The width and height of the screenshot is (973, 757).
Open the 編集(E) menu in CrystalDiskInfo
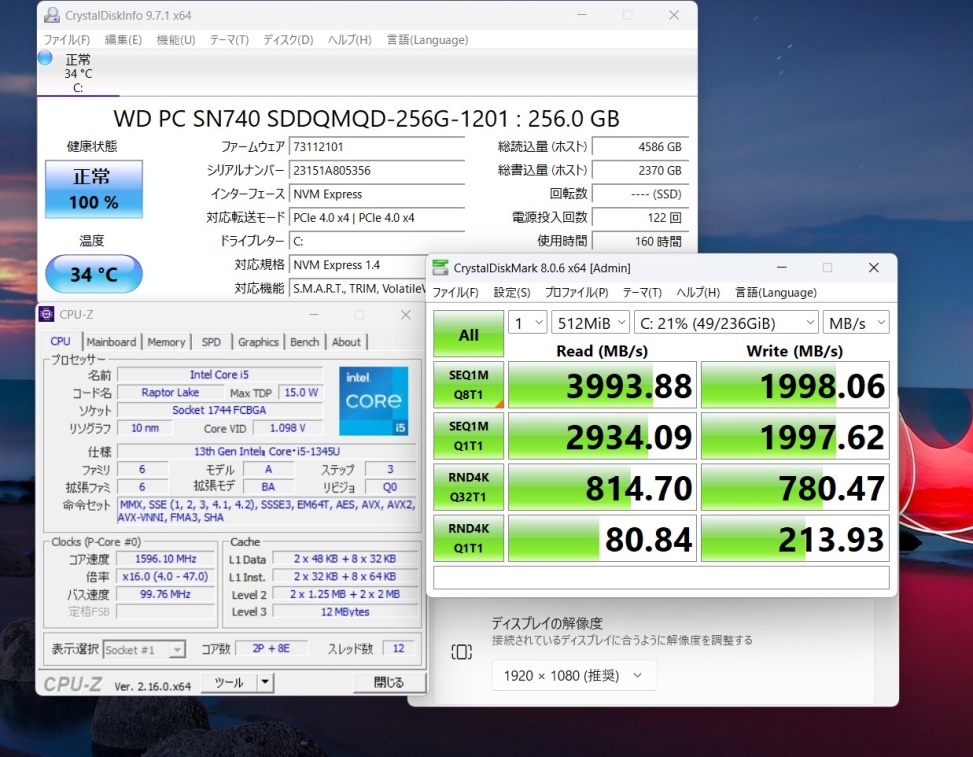(123, 40)
